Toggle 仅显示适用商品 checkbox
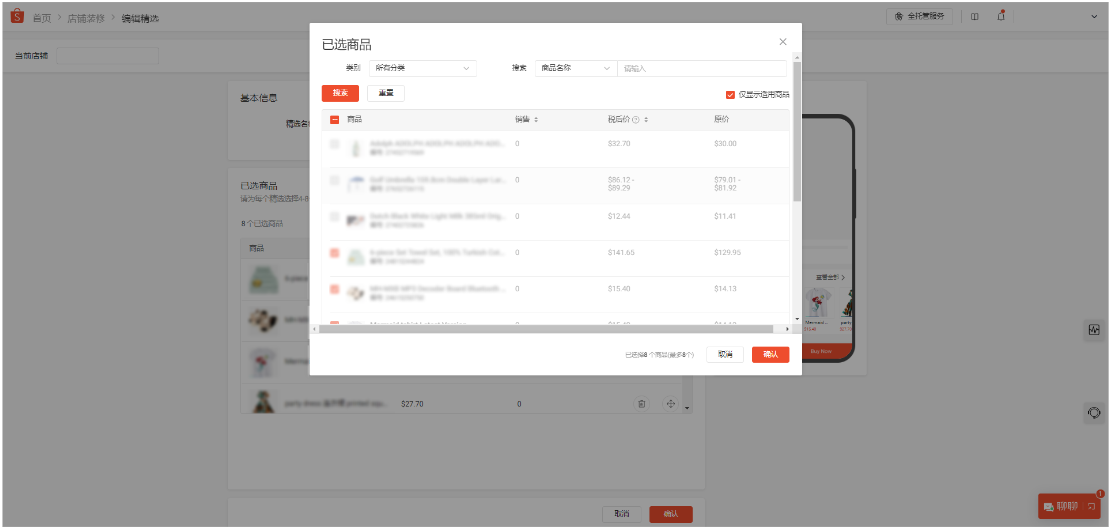 point(730,94)
